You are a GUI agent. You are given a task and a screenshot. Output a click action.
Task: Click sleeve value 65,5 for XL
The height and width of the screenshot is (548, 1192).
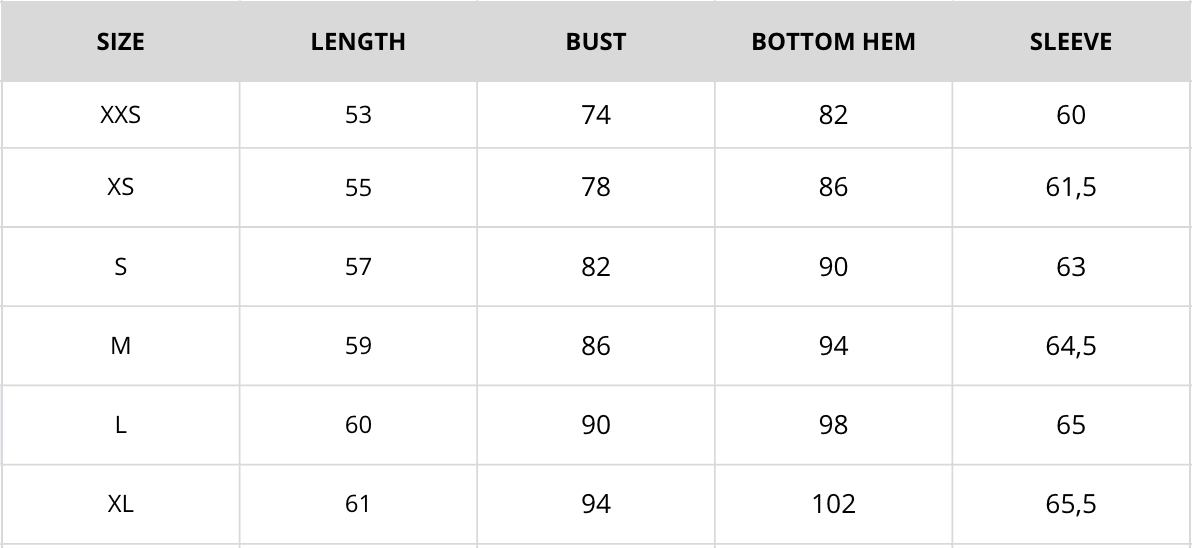pyautogui.click(x=1071, y=504)
